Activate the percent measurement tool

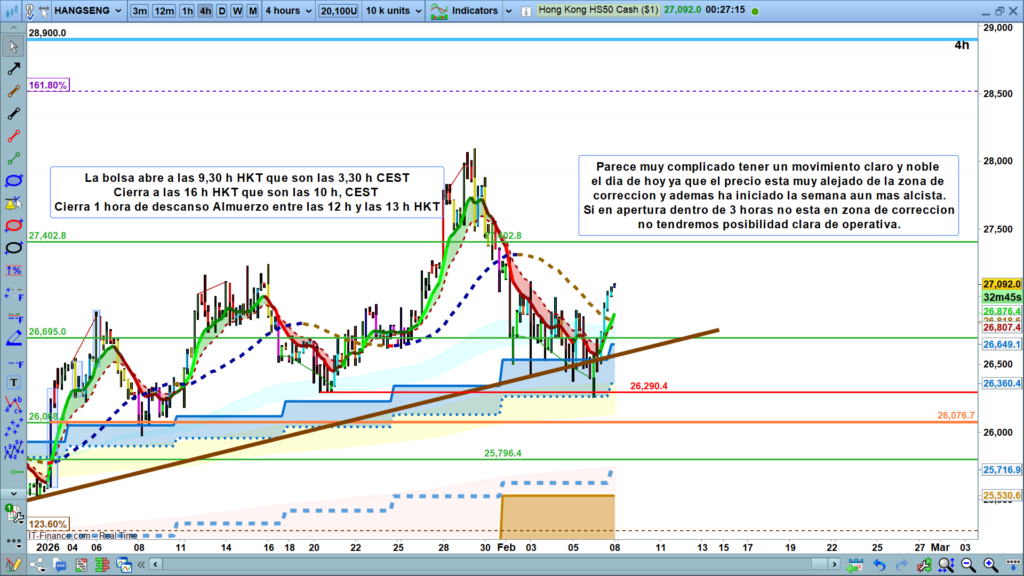[x=14, y=271]
